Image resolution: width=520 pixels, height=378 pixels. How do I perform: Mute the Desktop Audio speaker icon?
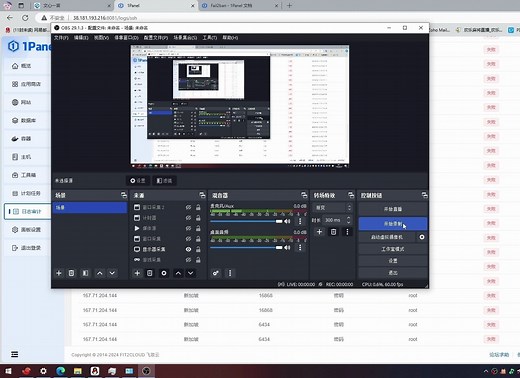[x=287, y=247]
